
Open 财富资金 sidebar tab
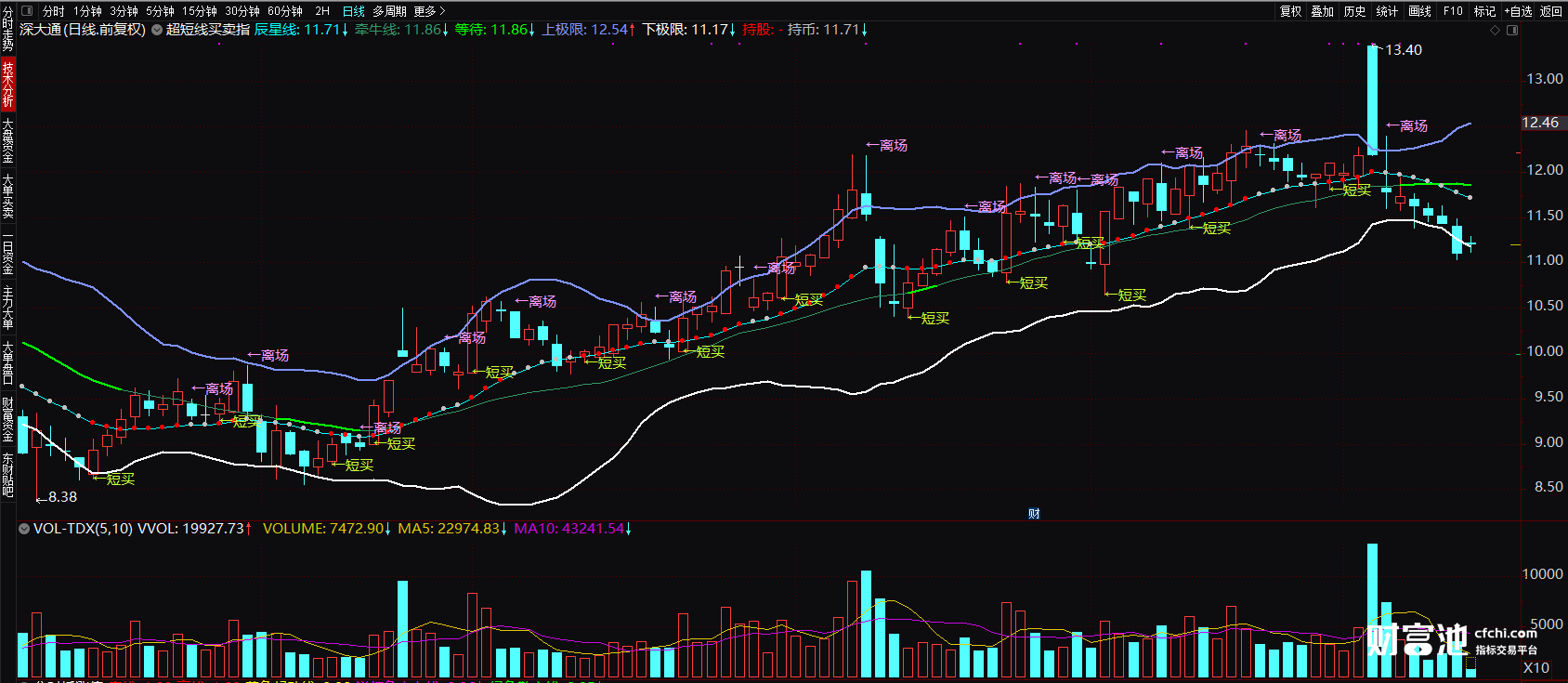[x=7, y=420]
